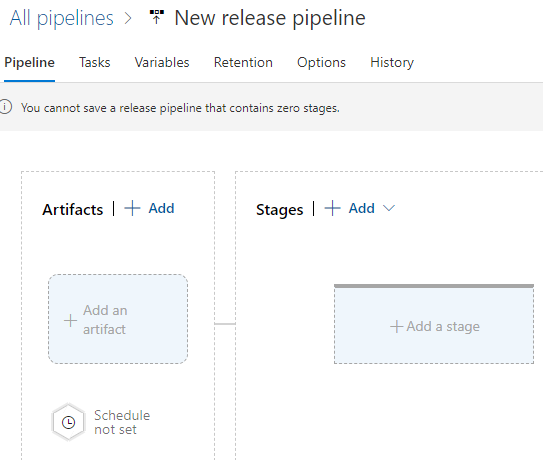Viewport: 543px width, 460px height.
Task: Click plus icon in Add a stage box
Action: tap(397, 326)
